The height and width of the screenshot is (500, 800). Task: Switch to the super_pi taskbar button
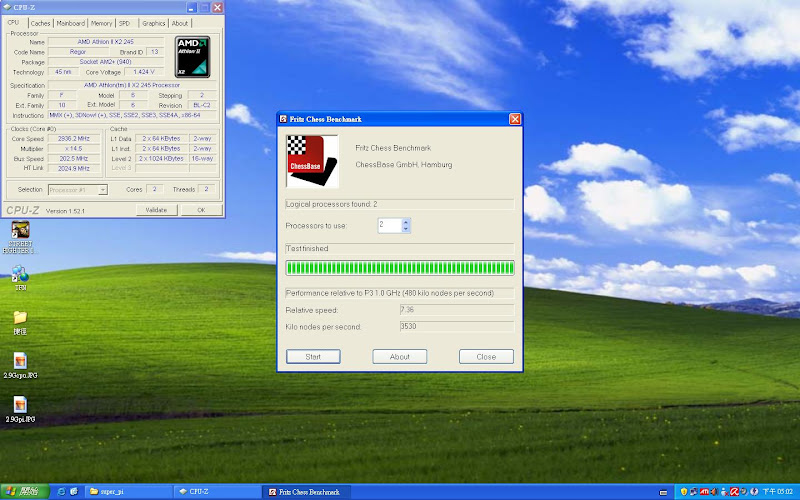129,492
